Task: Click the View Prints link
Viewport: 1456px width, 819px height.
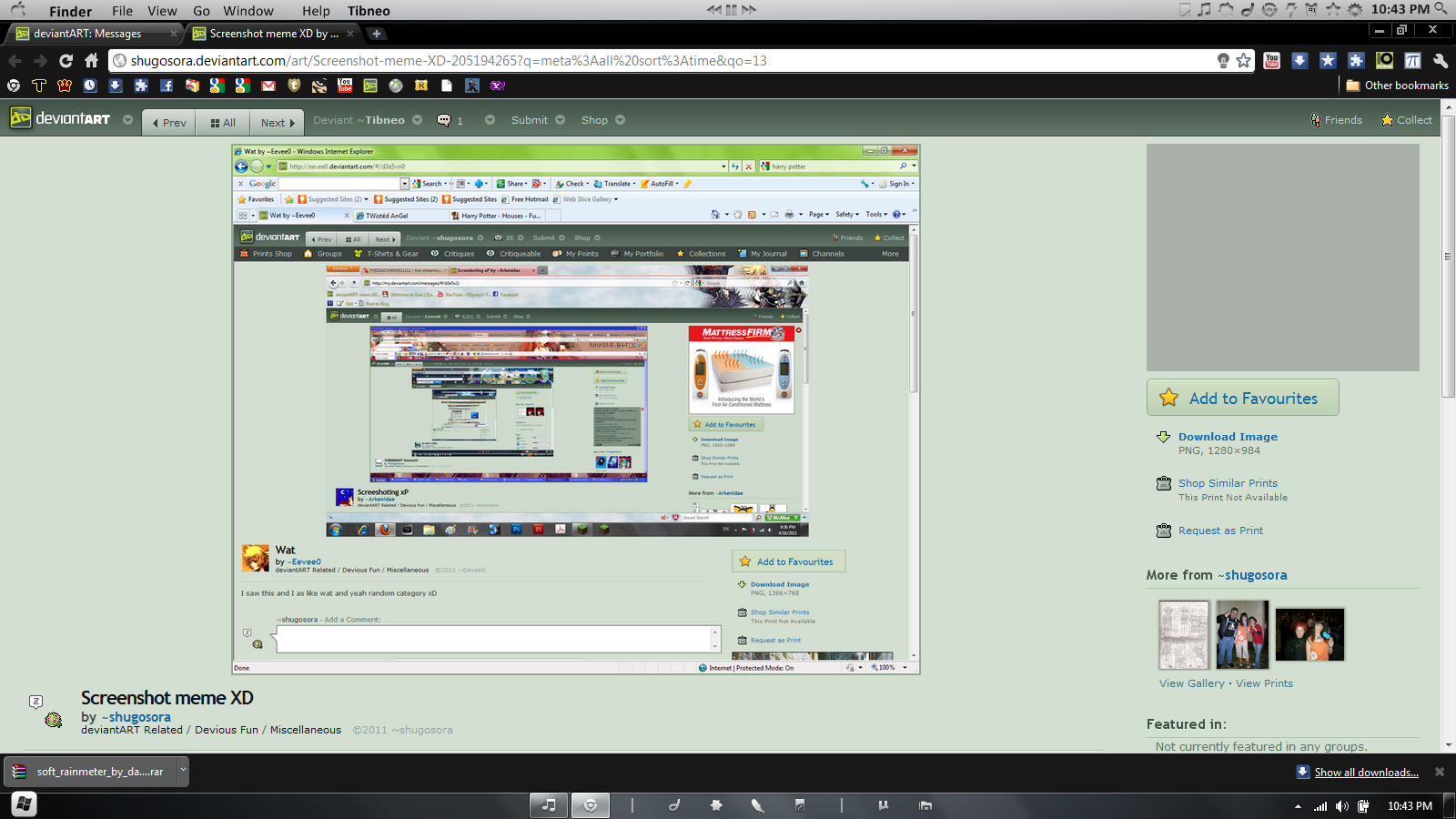Action: tap(1264, 683)
